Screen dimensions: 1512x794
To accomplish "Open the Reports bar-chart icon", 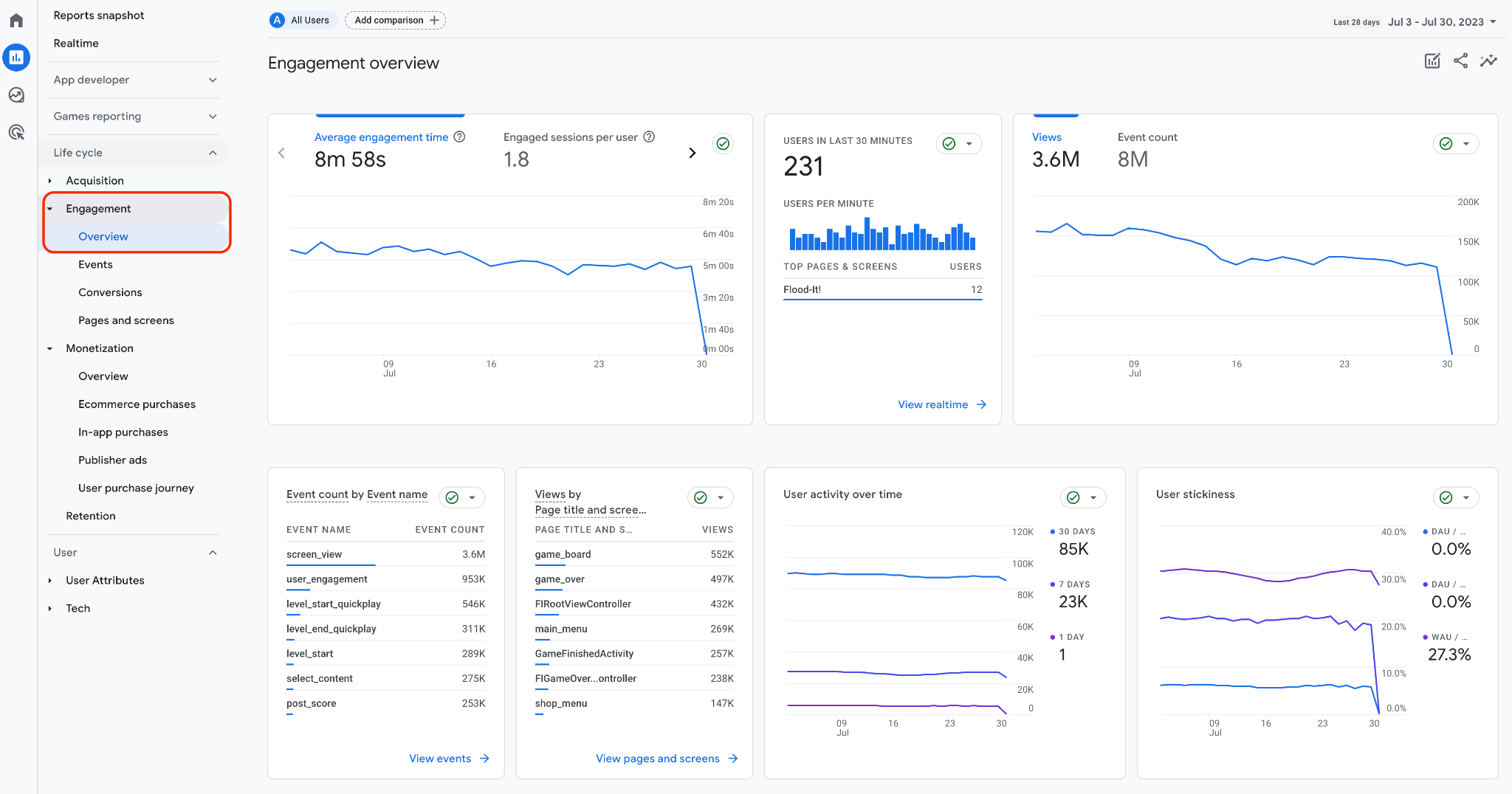I will 16,58.
